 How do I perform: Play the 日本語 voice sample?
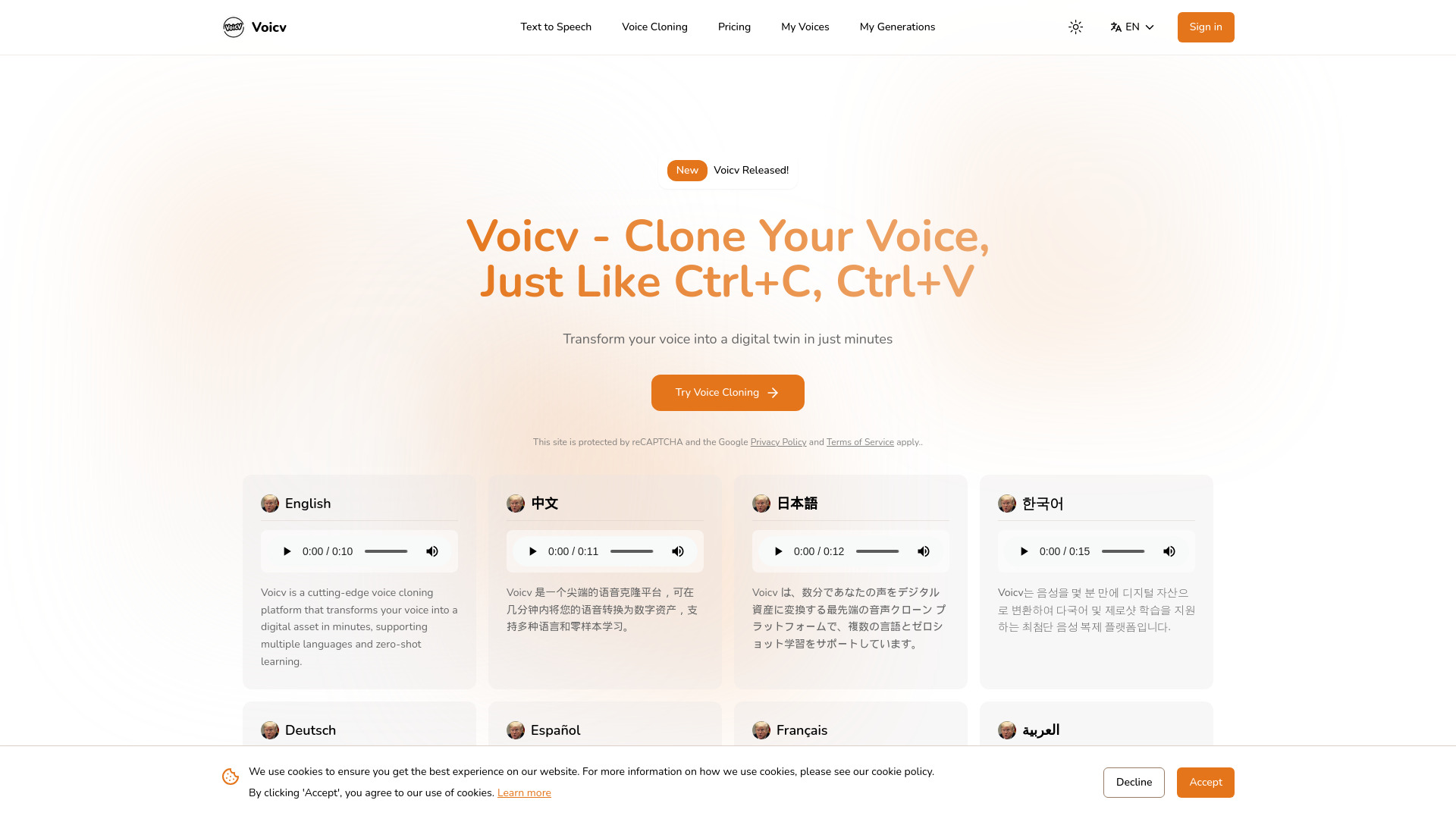(x=778, y=551)
